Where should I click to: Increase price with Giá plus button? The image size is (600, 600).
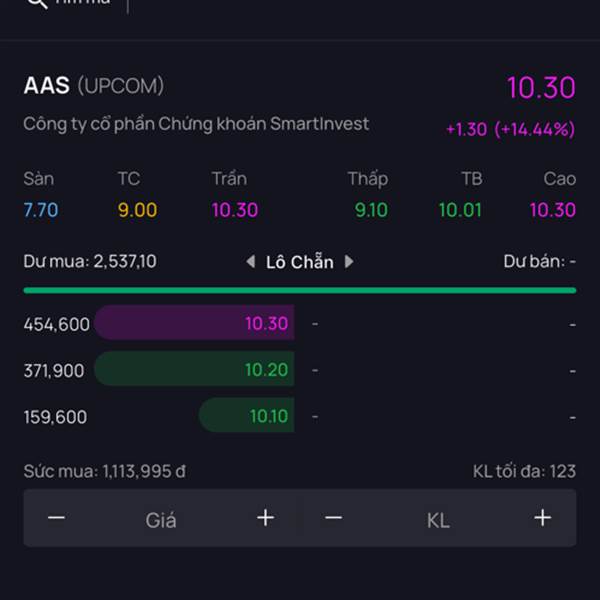(266, 518)
